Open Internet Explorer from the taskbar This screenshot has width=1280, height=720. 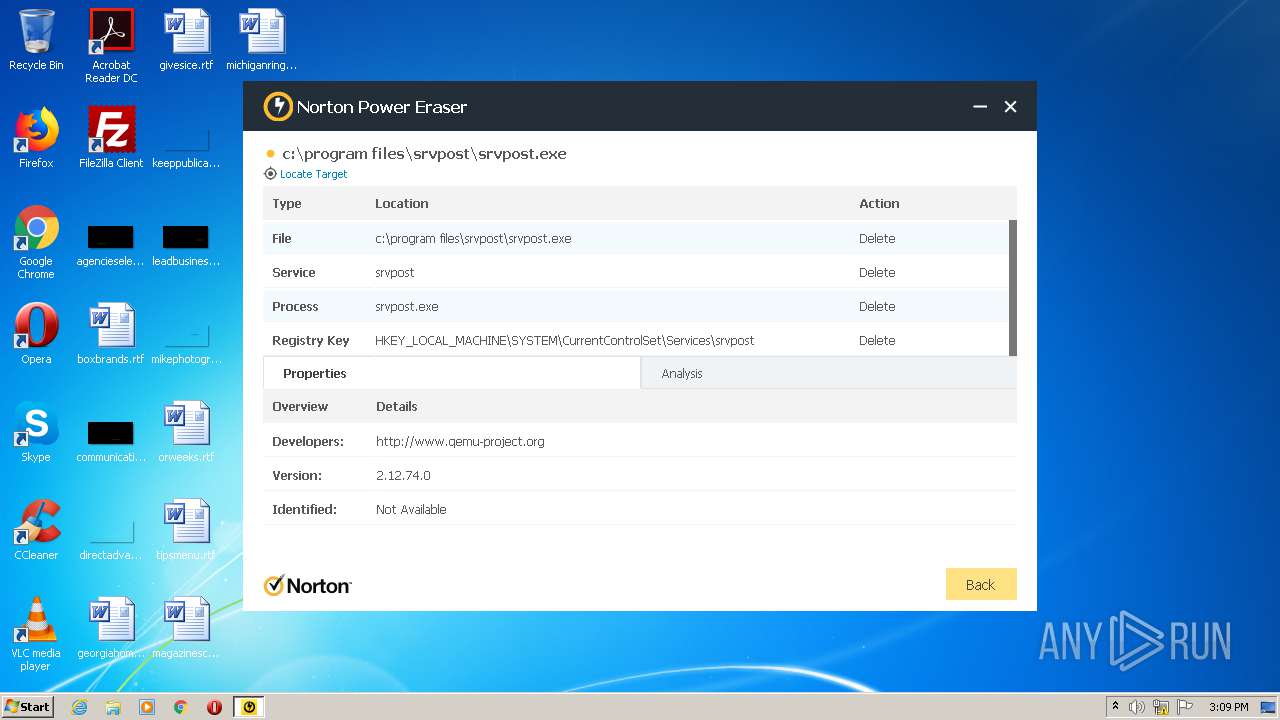(80, 707)
